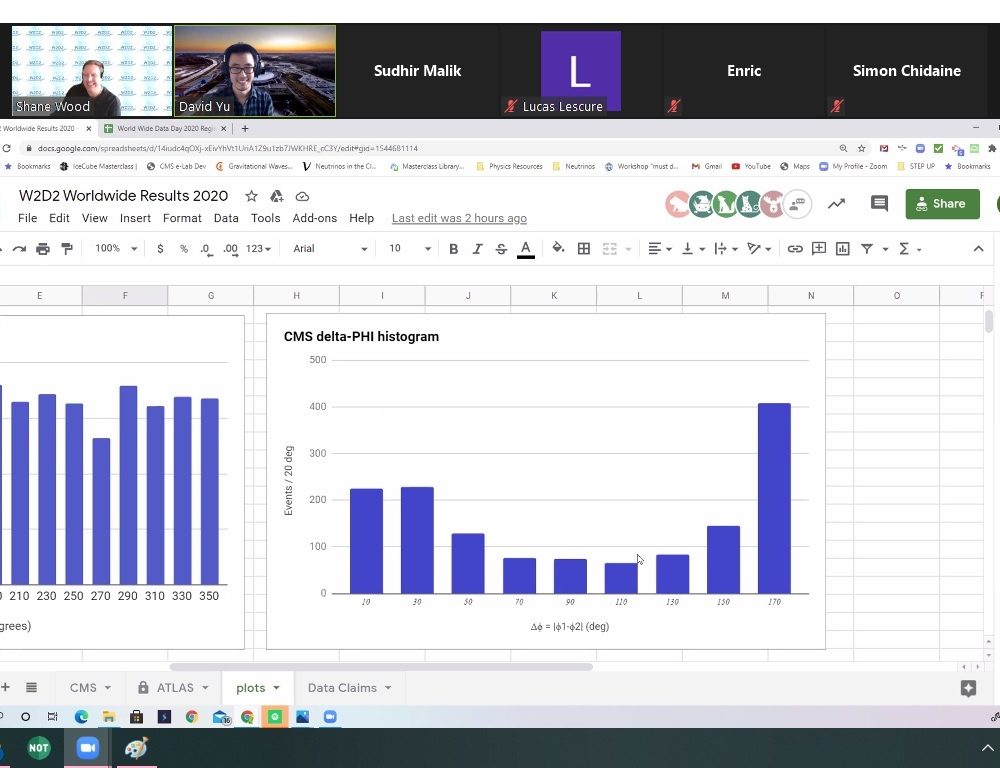Open Zoom from the Windows taskbar
1000x768 pixels.
pyautogui.click(x=87, y=748)
